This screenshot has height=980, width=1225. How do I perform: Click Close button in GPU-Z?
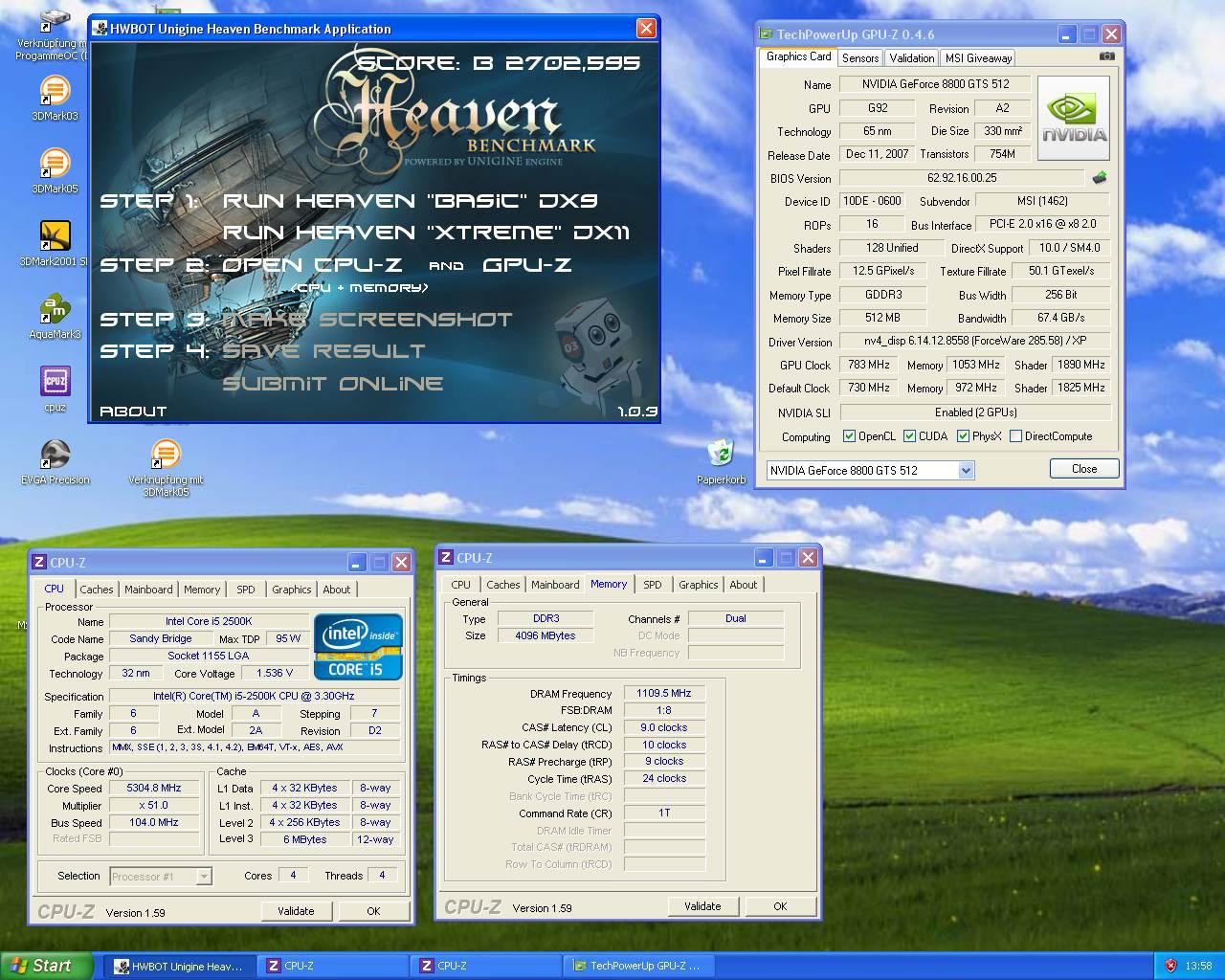pyautogui.click(x=1084, y=469)
